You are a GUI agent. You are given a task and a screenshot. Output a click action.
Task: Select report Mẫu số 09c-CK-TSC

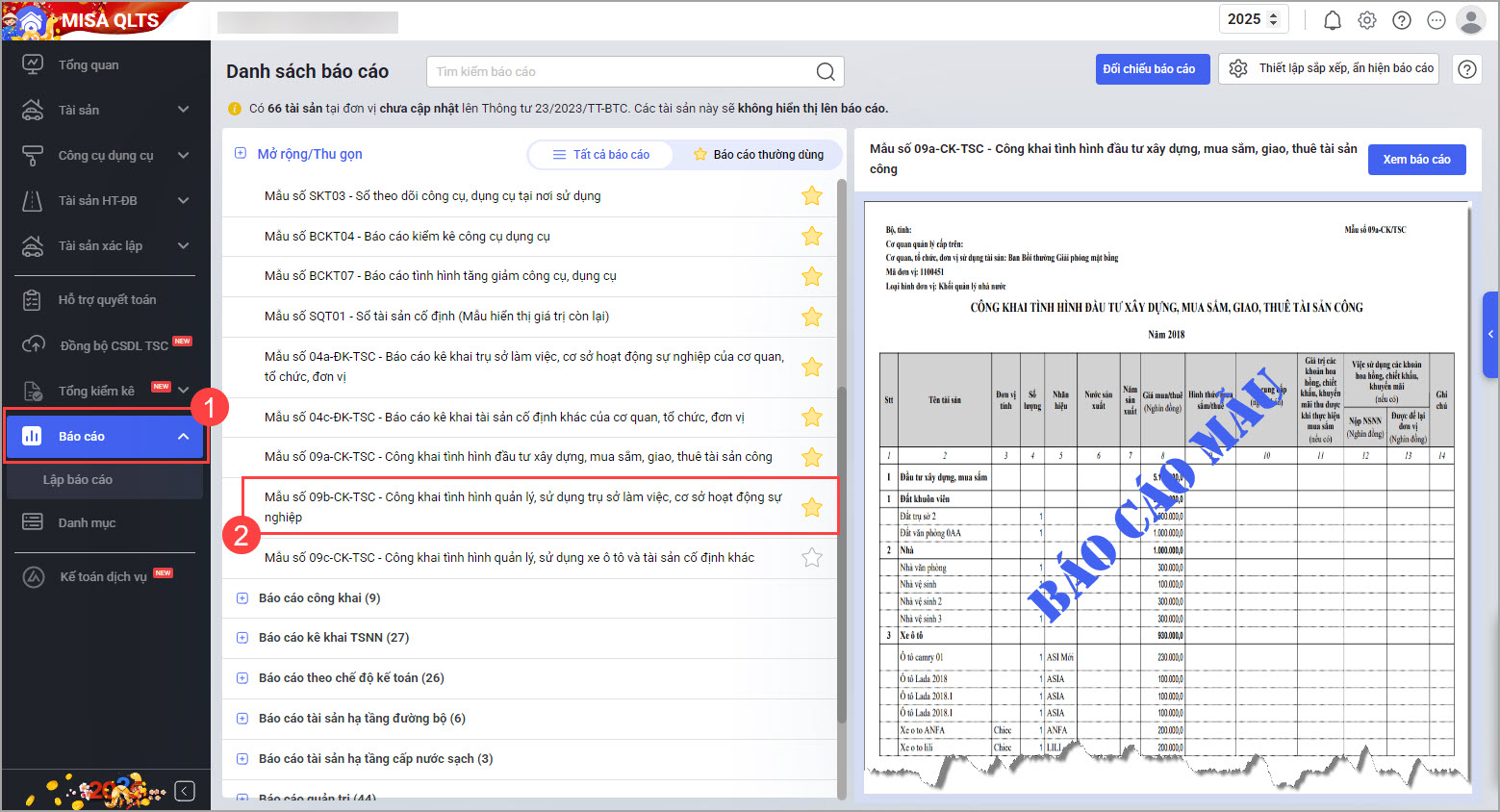click(x=510, y=557)
